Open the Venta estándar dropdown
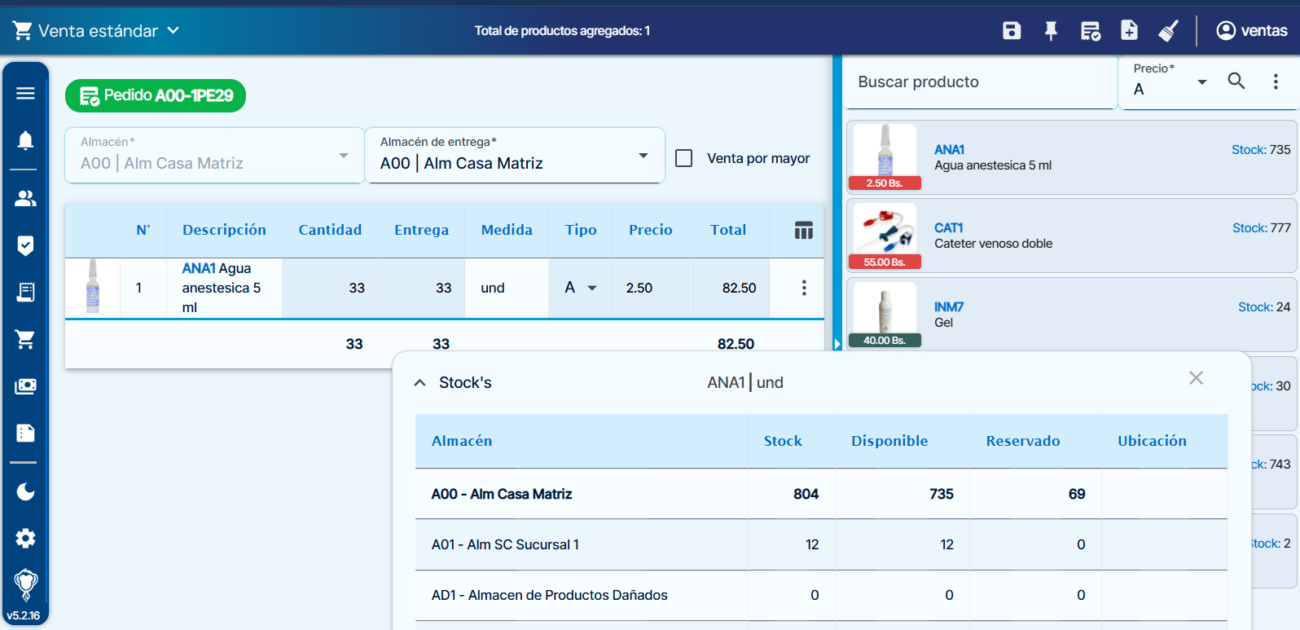 96,31
